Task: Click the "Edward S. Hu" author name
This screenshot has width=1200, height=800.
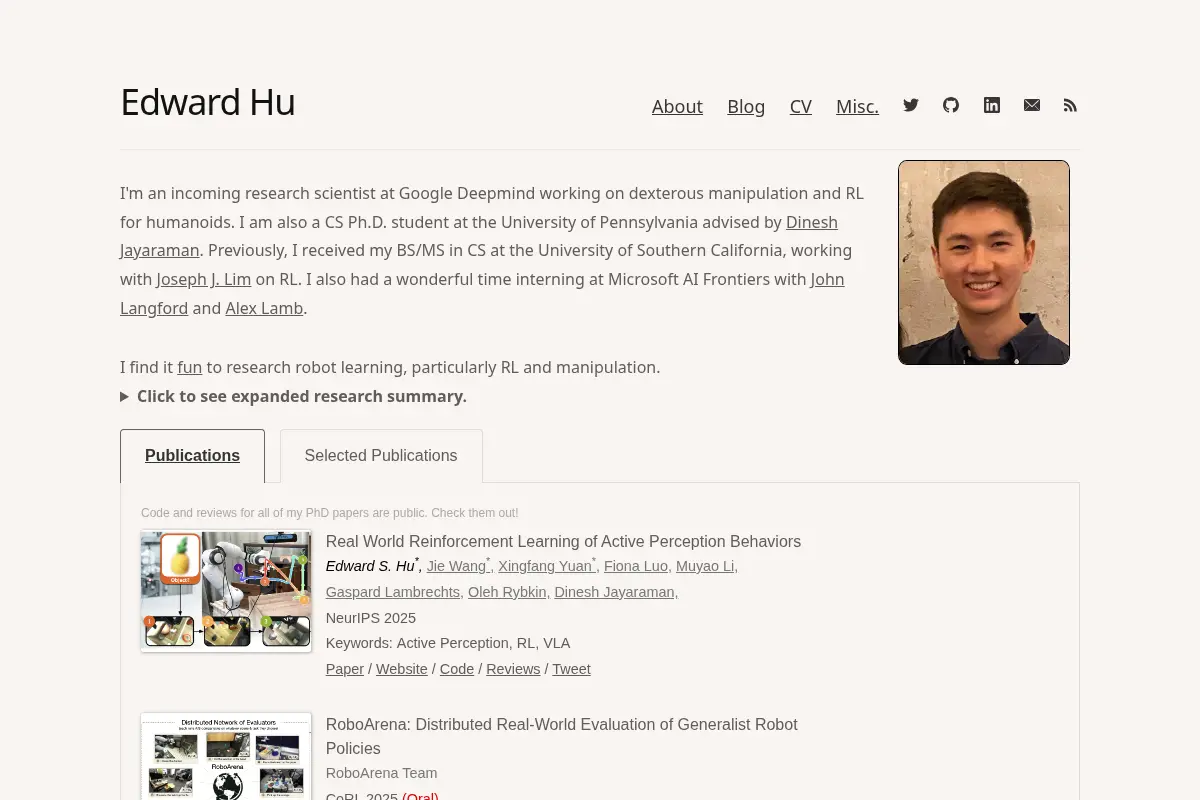Action: [x=370, y=566]
